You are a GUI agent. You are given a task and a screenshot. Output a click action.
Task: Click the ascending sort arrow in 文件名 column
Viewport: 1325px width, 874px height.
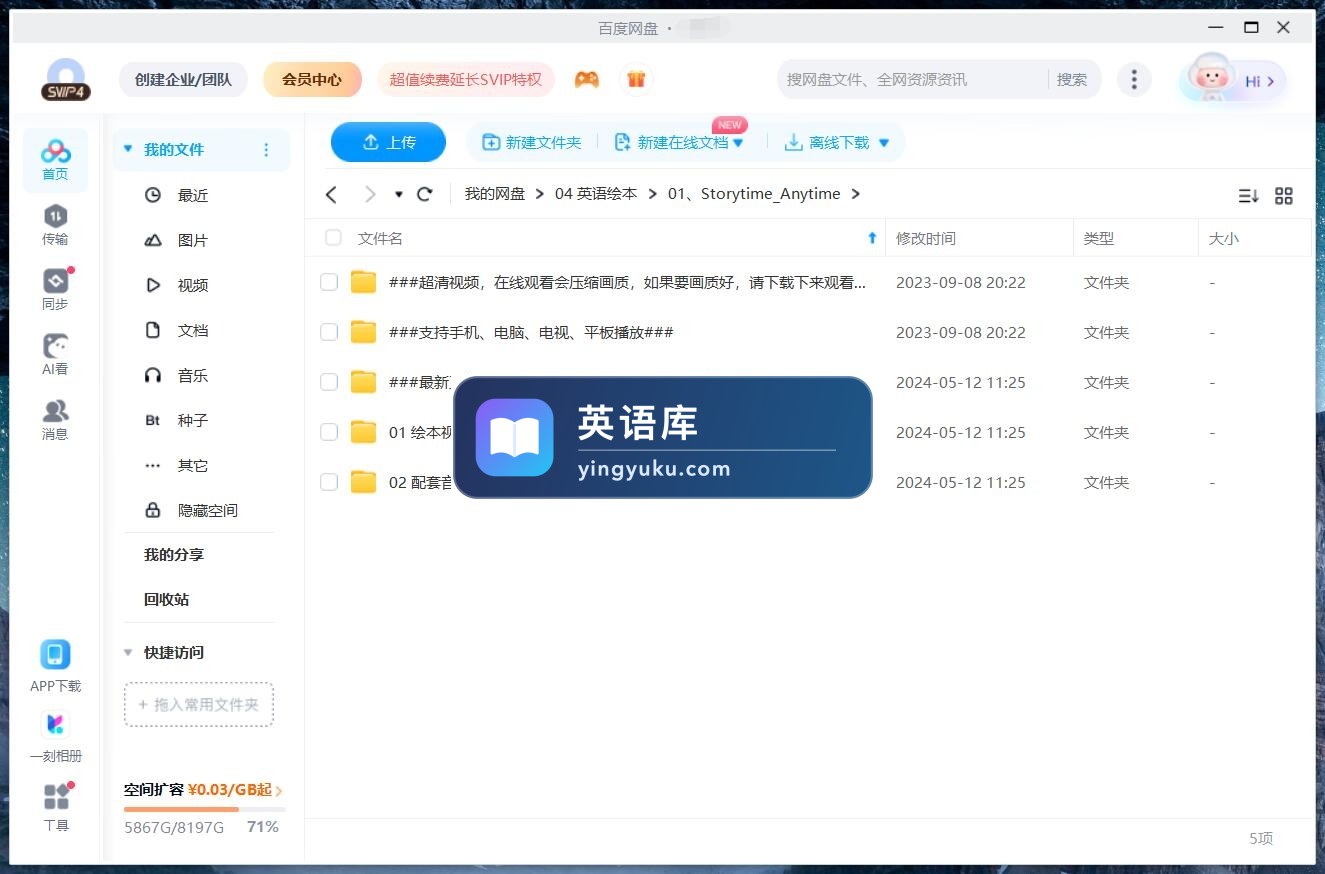point(872,238)
